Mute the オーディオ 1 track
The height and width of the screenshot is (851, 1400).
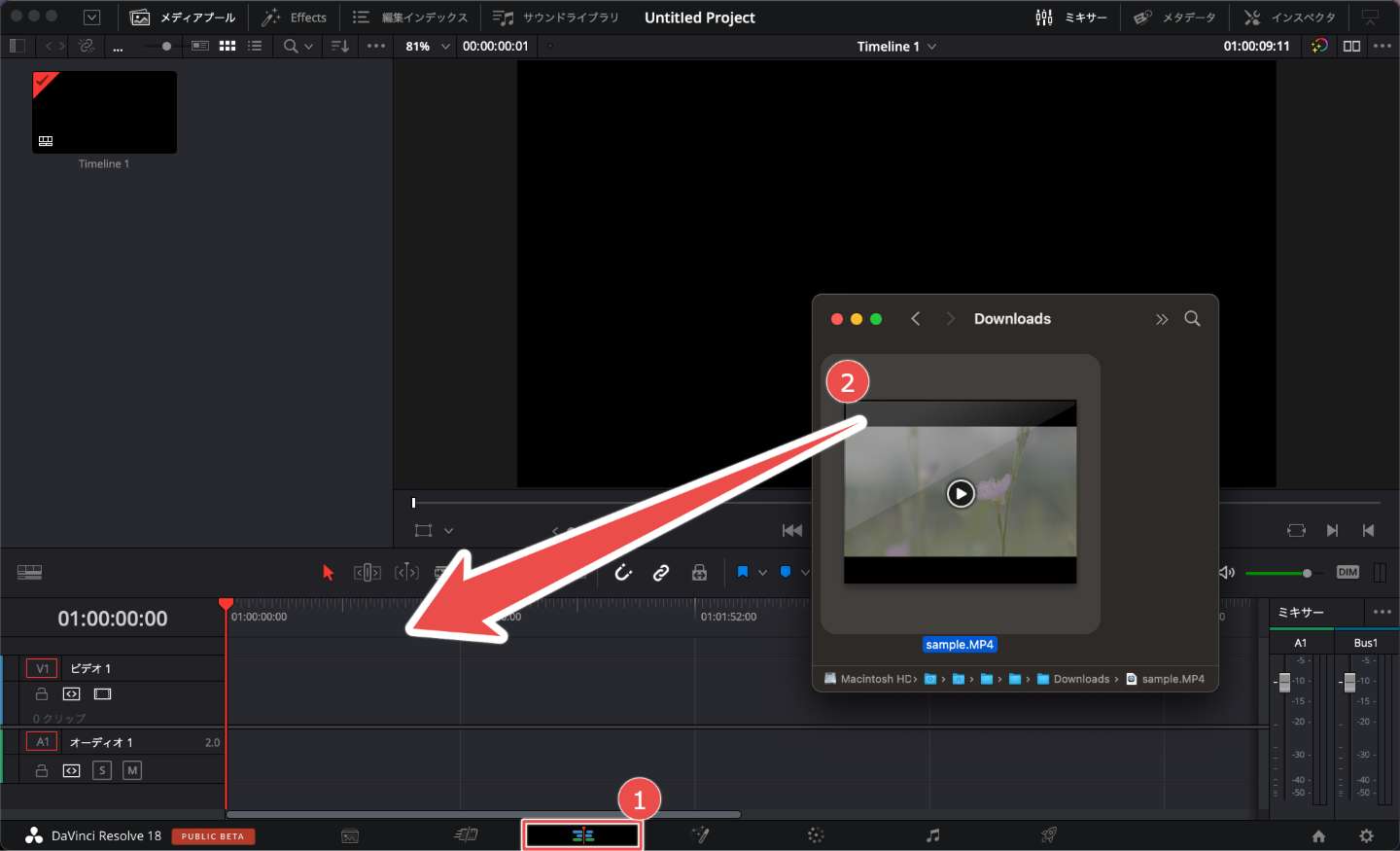point(132,770)
